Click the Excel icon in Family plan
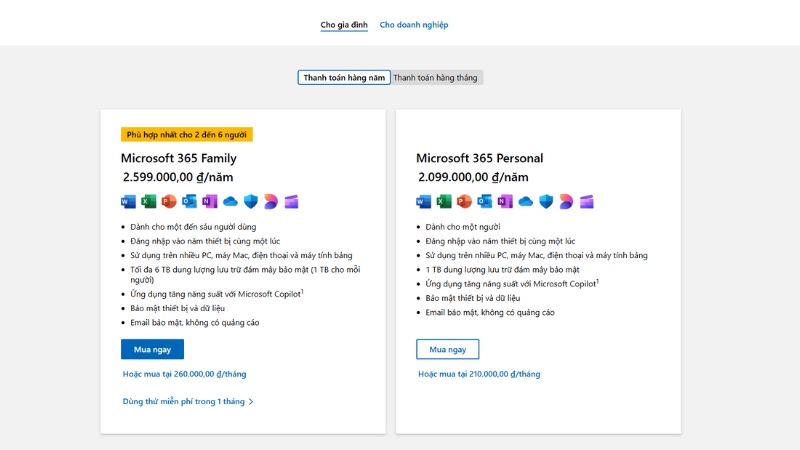The width and height of the screenshot is (800, 450). pos(148,202)
